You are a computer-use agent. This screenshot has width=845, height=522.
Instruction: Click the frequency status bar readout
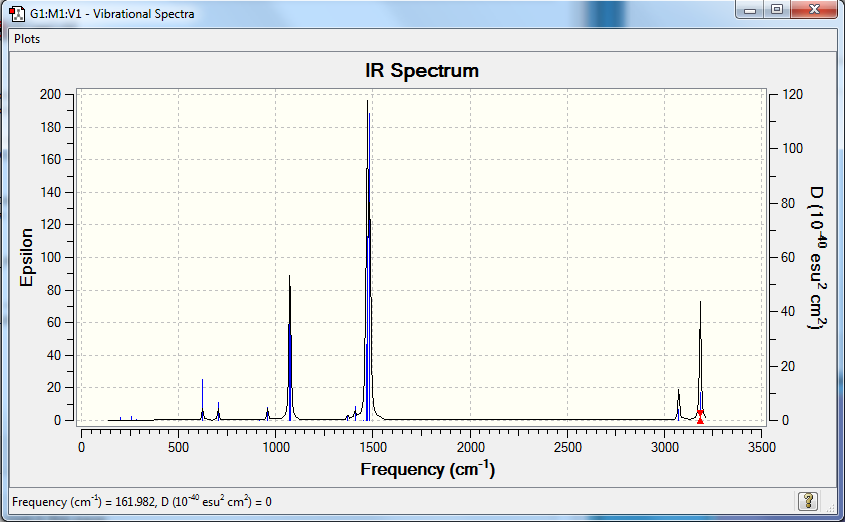tap(142, 502)
